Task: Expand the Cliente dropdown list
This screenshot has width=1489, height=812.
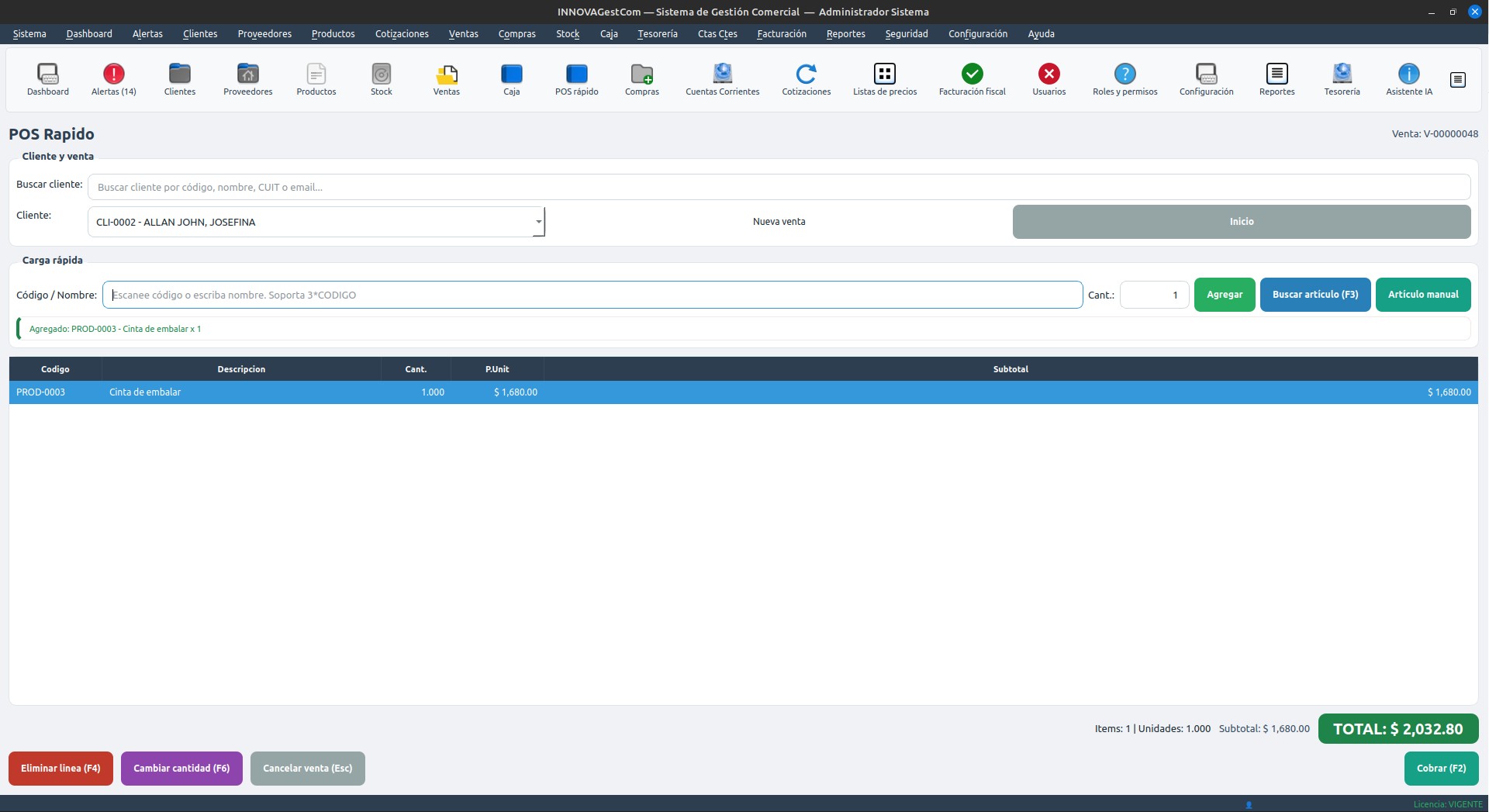Action: click(538, 222)
